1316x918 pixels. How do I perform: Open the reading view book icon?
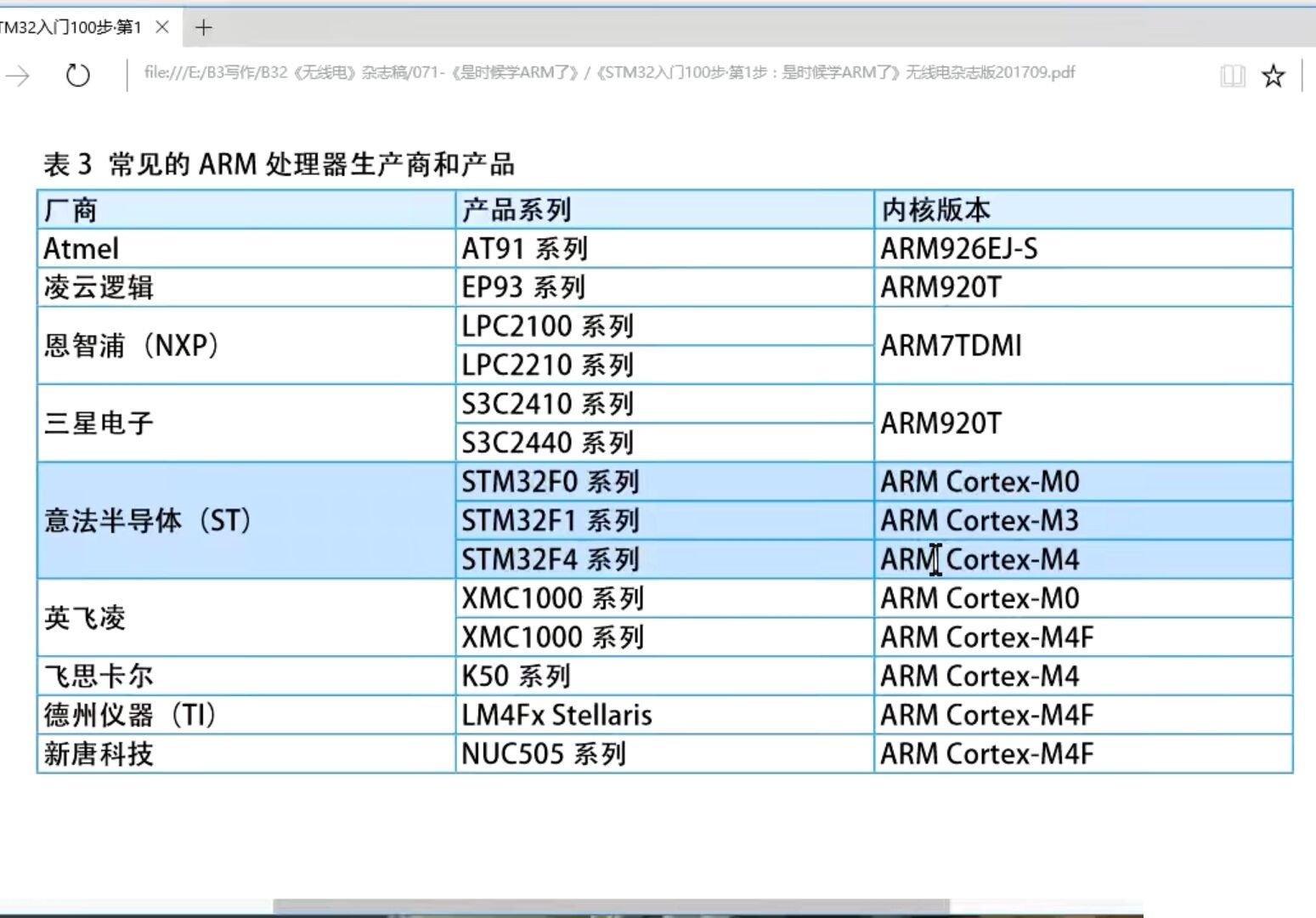(1232, 76)
